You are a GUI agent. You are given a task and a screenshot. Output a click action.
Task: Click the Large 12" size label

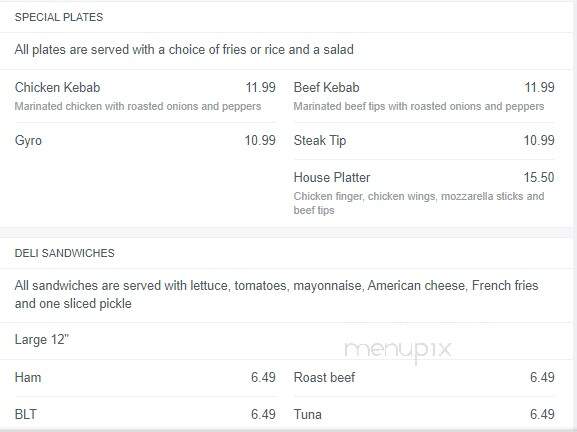pos(42,339)
